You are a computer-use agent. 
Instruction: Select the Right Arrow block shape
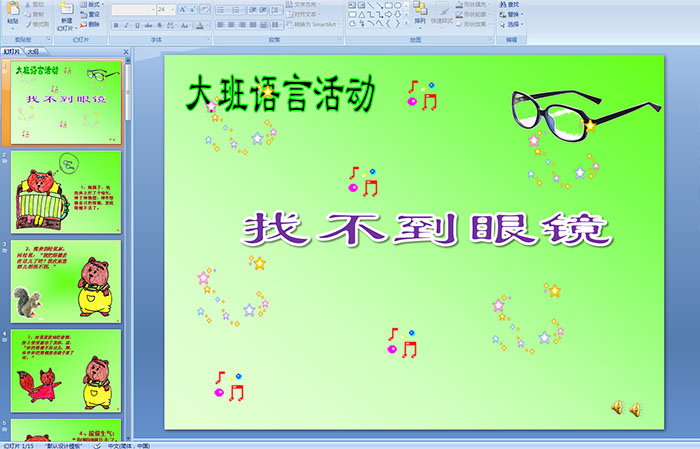pyautogui.click(x=388, y=15)
